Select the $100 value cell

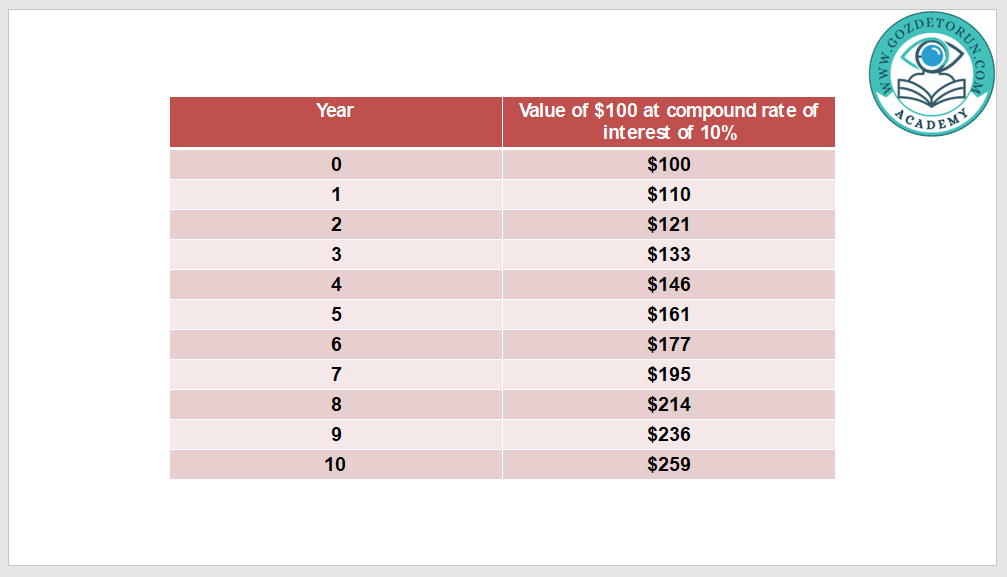click(668, 164)
